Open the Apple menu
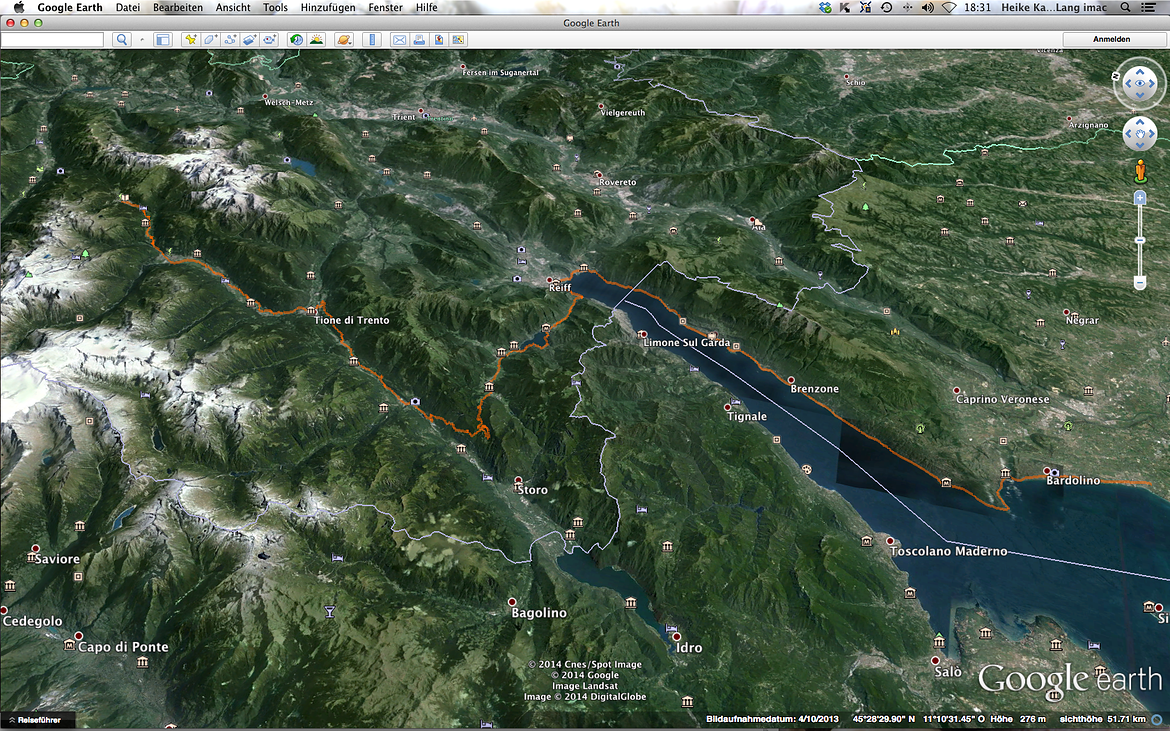This screenshot has height=731, width=1170. [x=19, y=7]
